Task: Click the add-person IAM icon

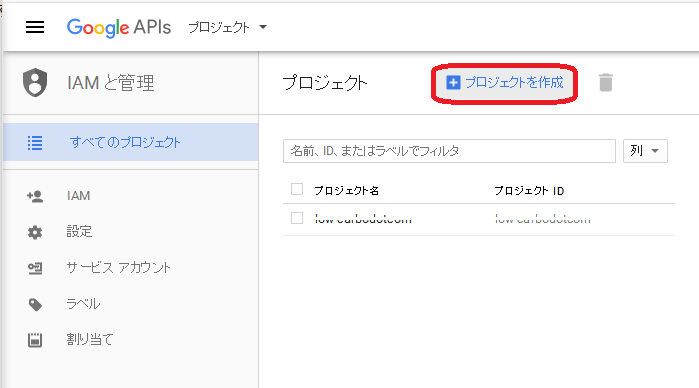Action: click(x=35, y=196)
